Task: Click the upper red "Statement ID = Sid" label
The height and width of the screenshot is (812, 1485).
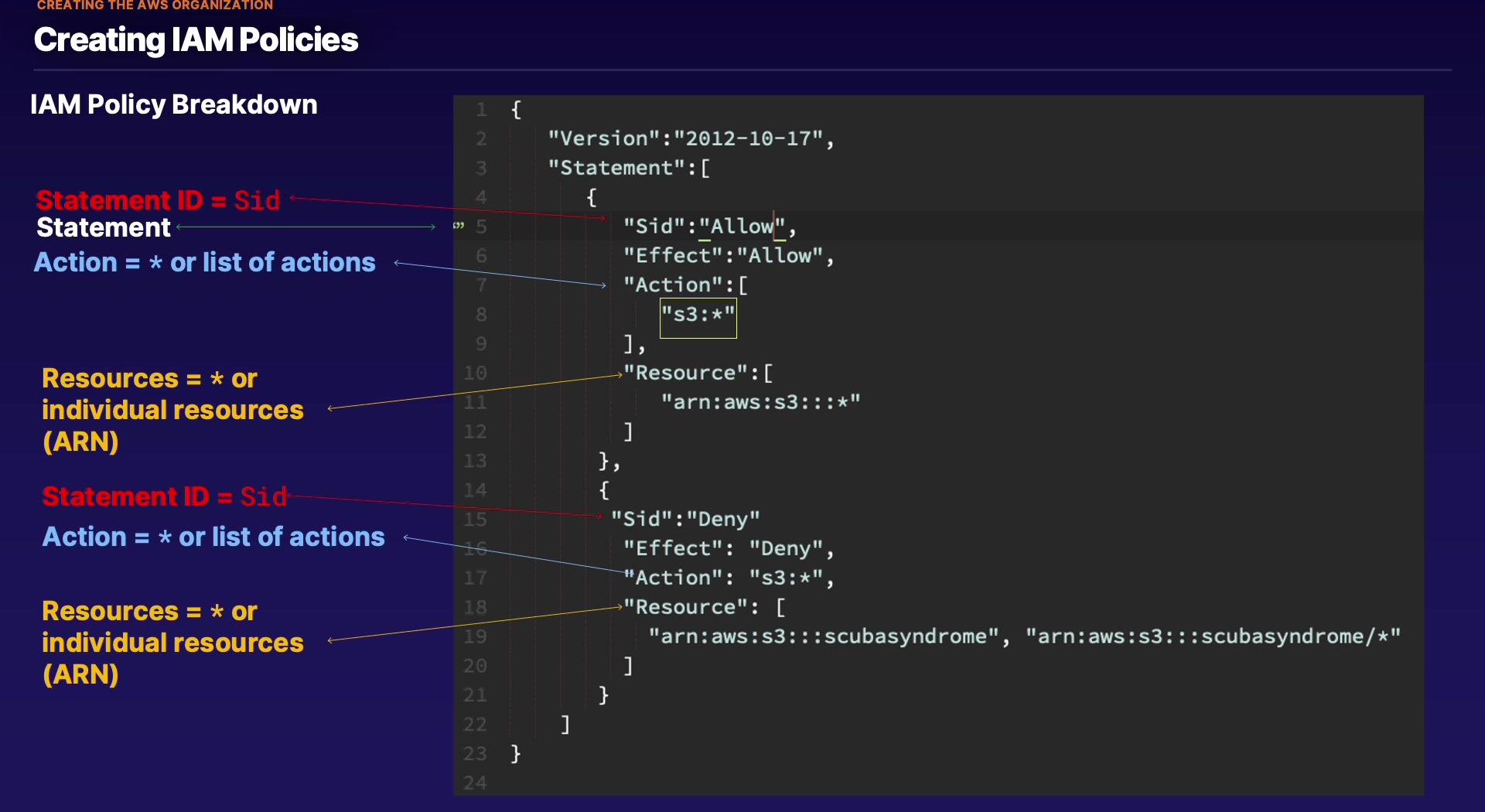Action: tap(158, 200)
